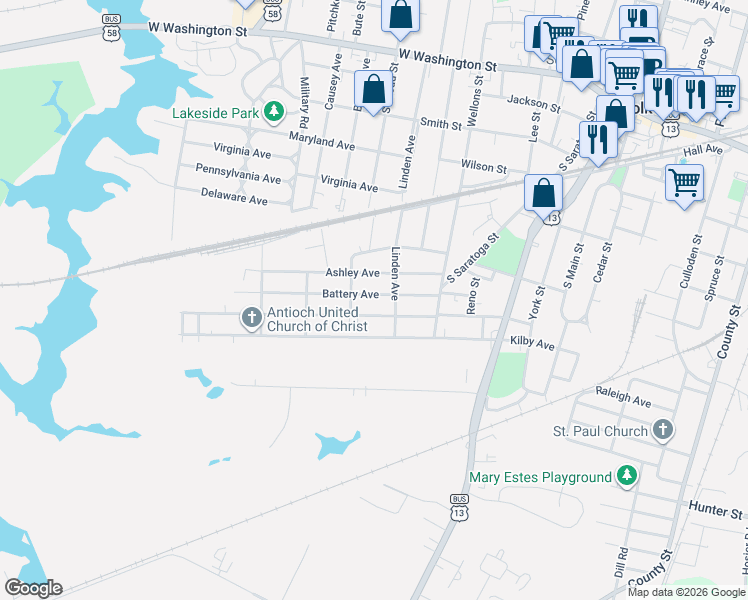Click the Culloden St street label
Viewport: 748px width, 600px height.
click(x=691, y=261)
